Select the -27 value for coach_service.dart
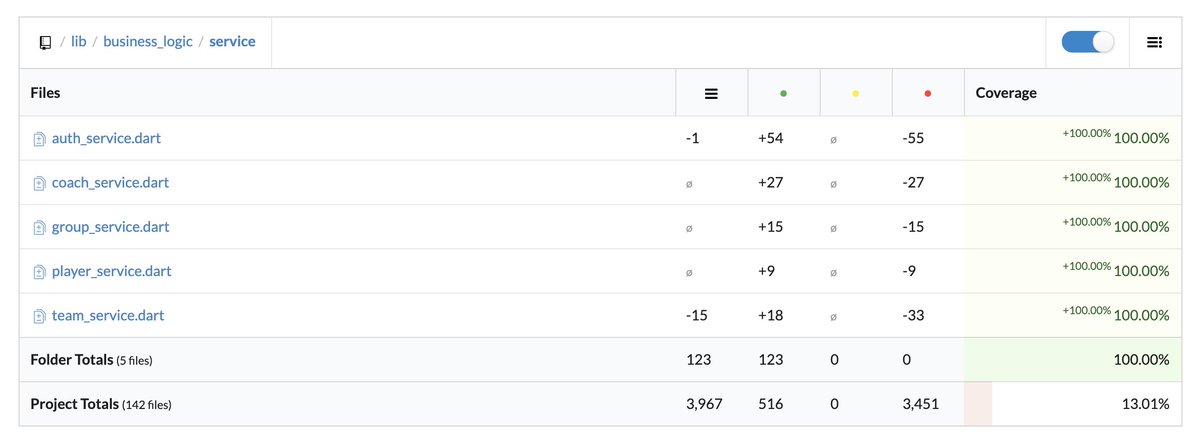This screenshot has height=443, width=1200. click(914, 183)
